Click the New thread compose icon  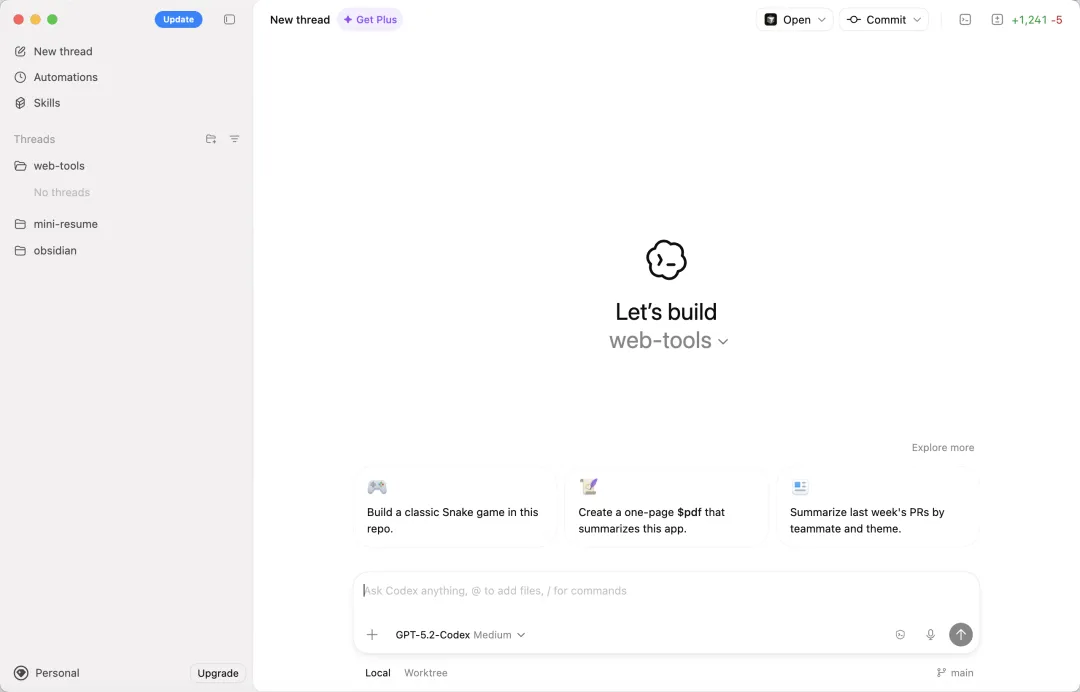(21, 52)
